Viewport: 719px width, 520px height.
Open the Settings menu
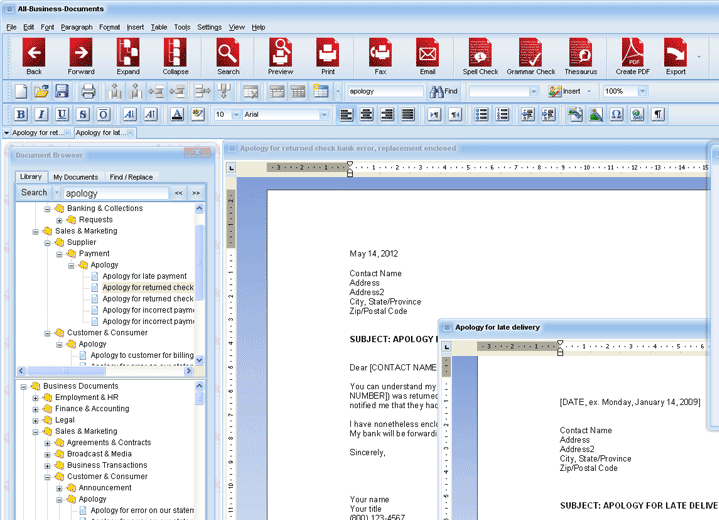tap(209, 27)
